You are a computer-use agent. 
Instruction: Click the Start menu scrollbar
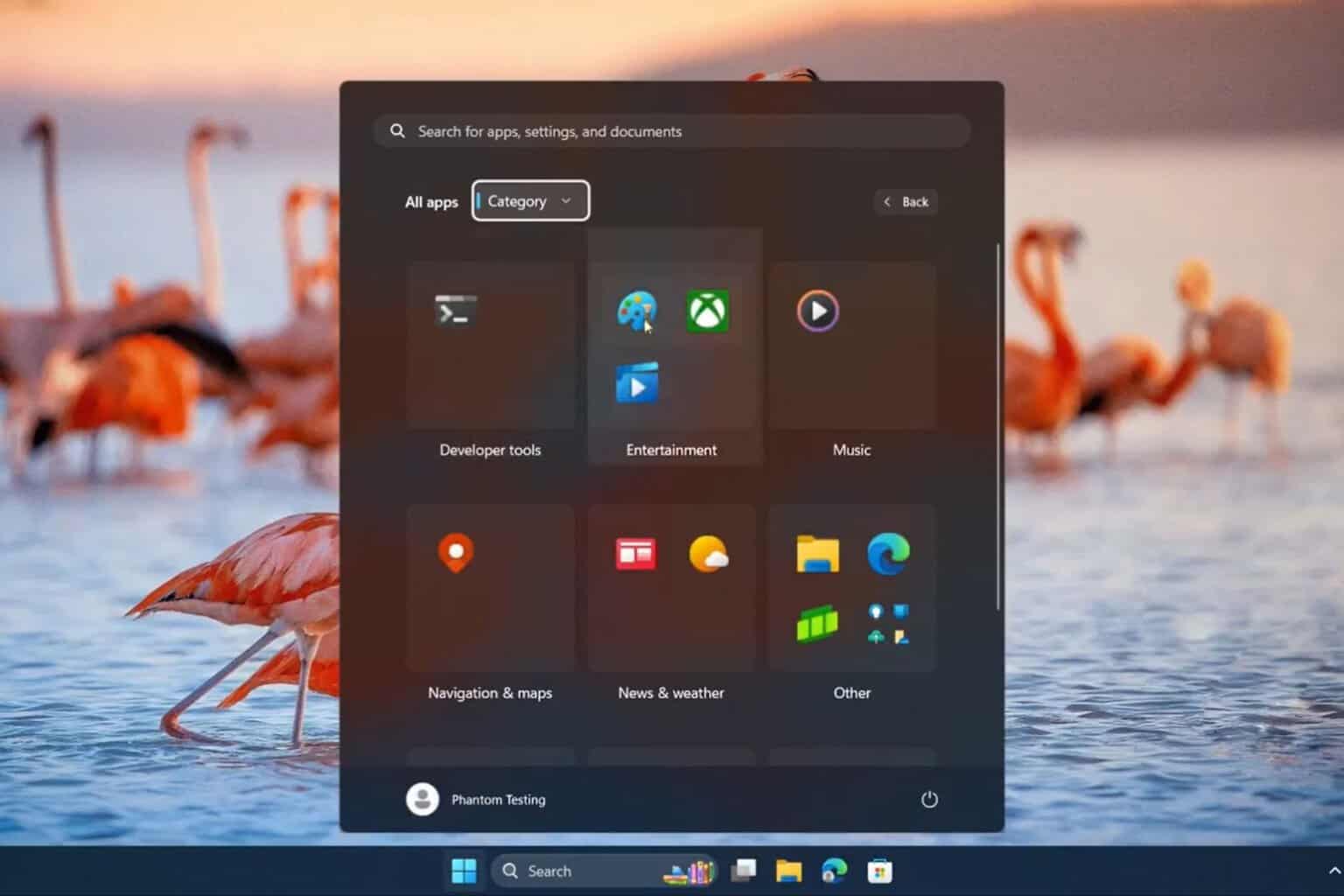(997, 427)
